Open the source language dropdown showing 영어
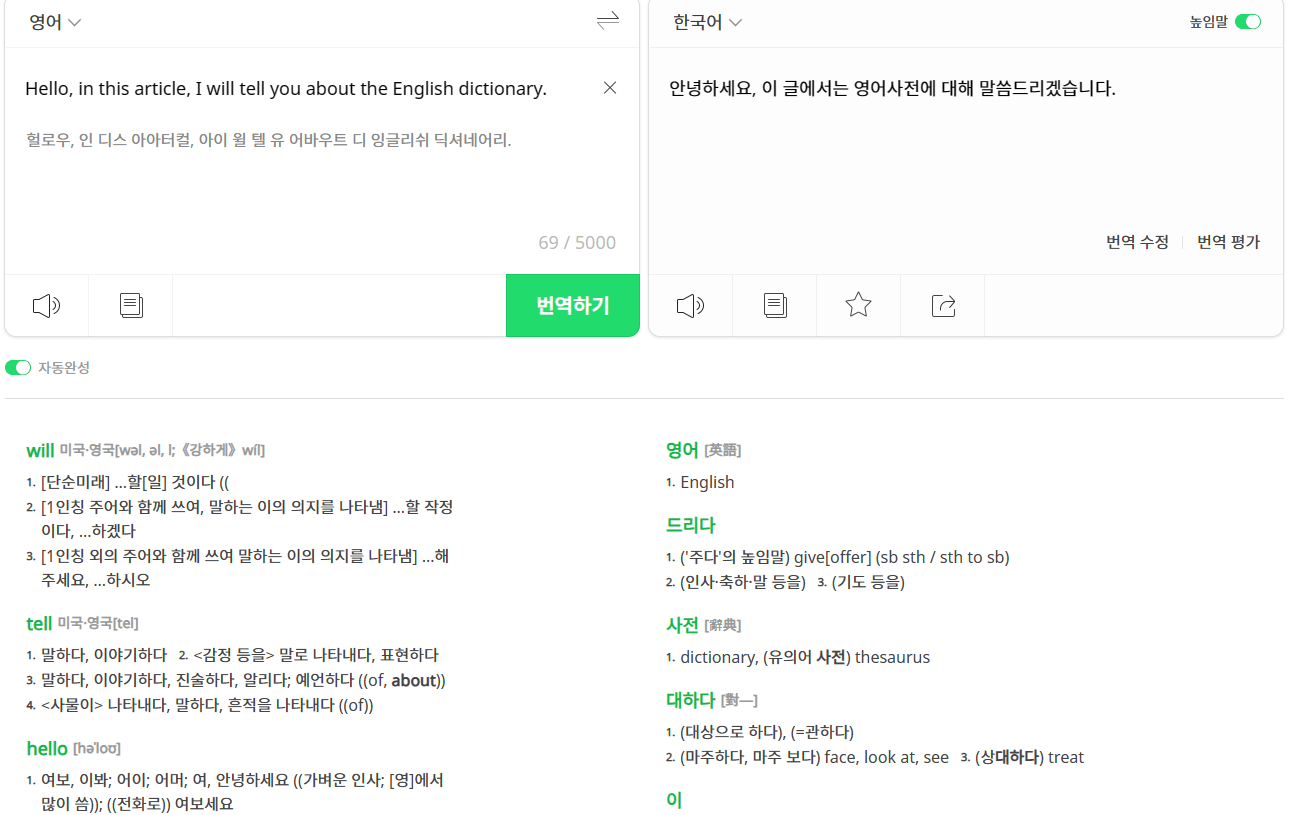Screen dimensions: 1295x815 [47, 21]
